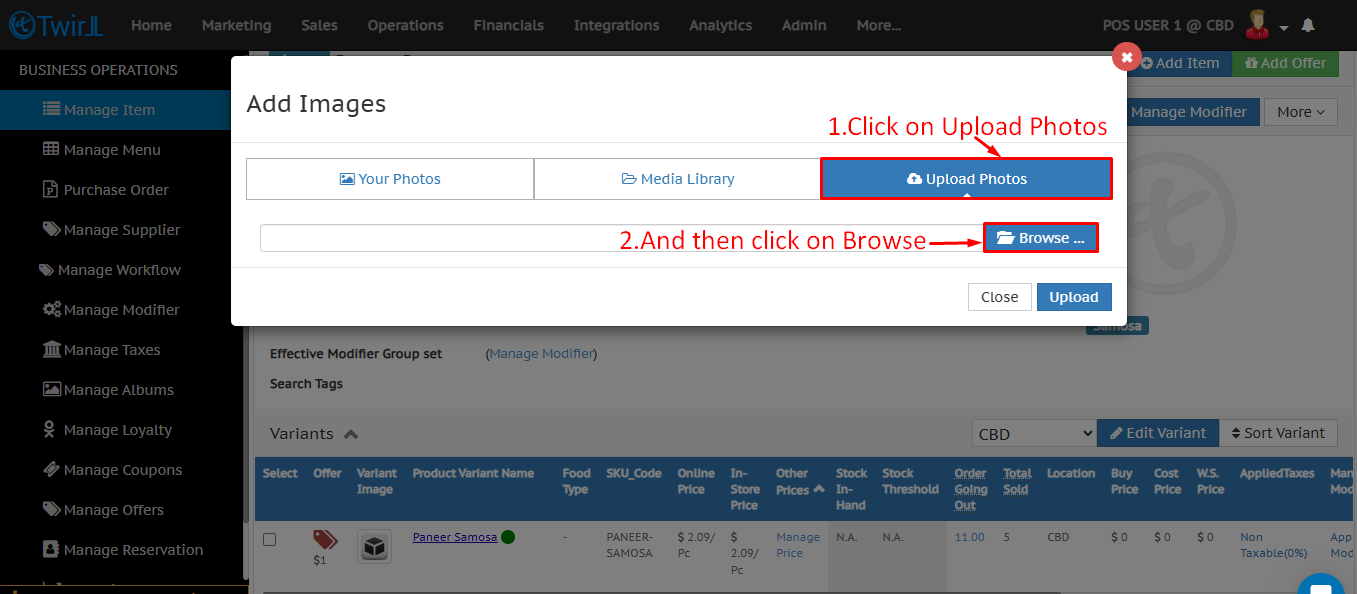Viewport: 1357px width, 594px height.
Task: Click the Paneer Samosa variant image thumbnail
Action: [374, 546]
